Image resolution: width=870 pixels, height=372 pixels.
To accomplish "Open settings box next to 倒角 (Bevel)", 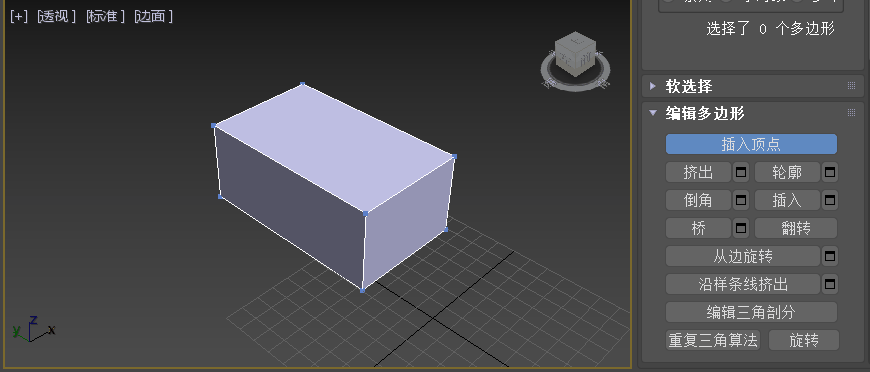I will [x=741, y=200].
